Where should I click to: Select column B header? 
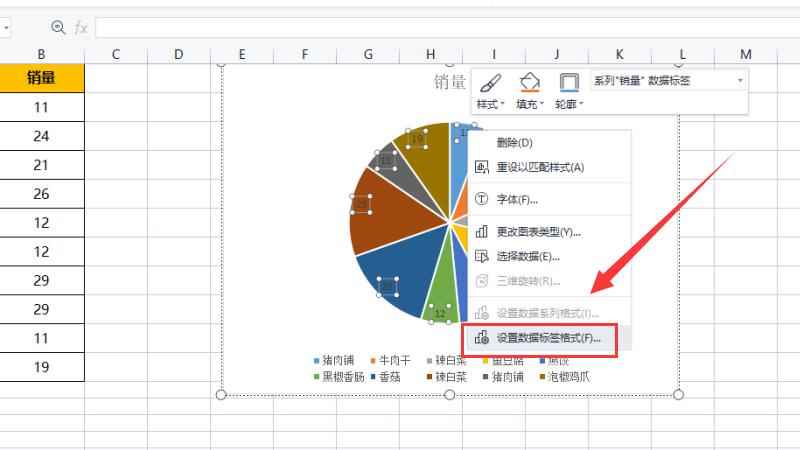click(x=41, y=54)
